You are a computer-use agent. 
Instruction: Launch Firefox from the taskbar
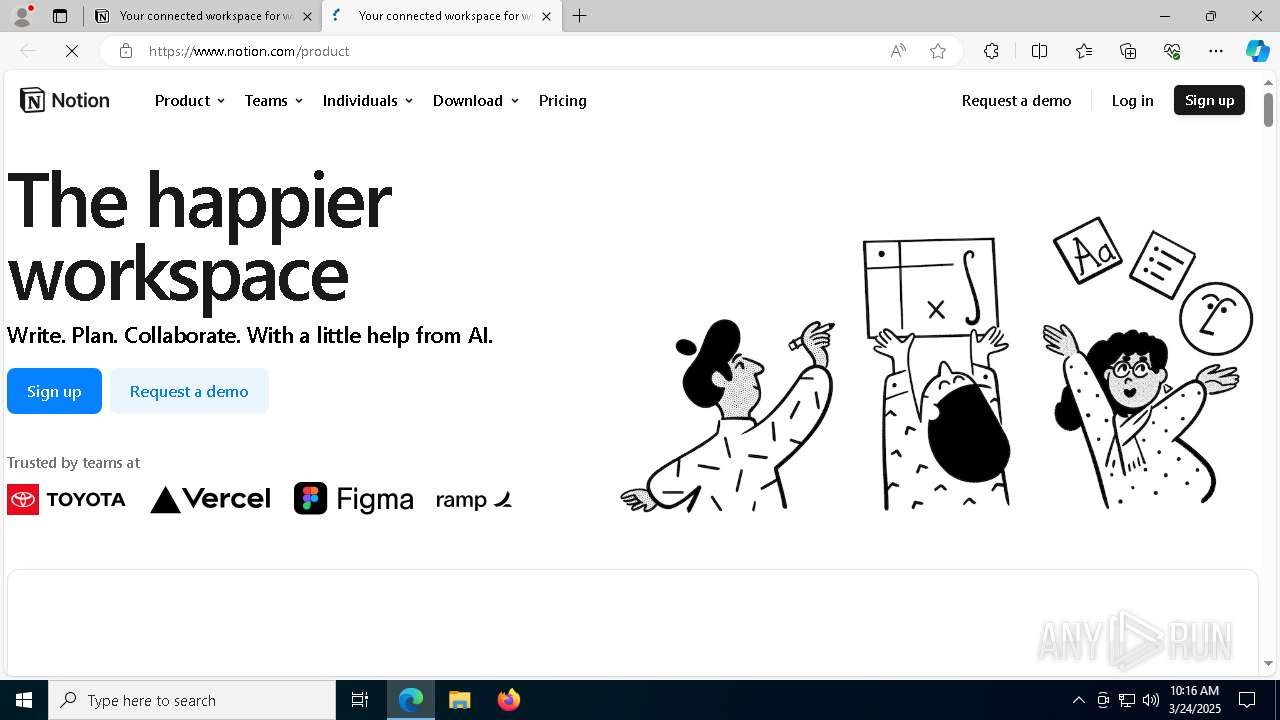click(x=508, y=700)
